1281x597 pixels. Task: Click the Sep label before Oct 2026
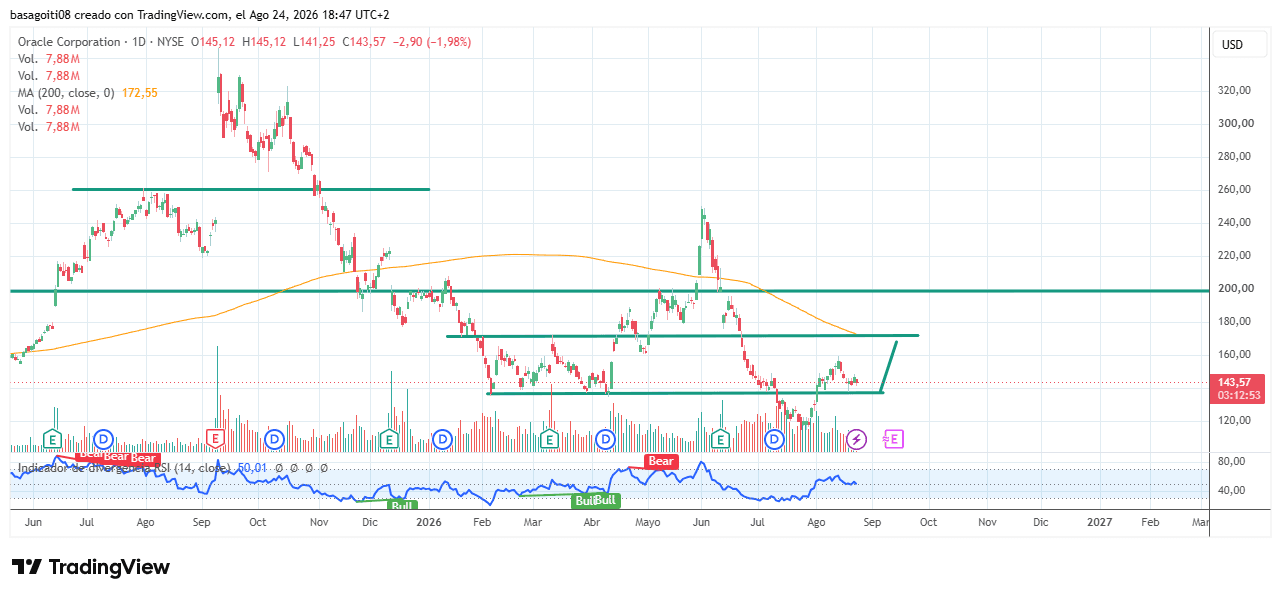872,522
